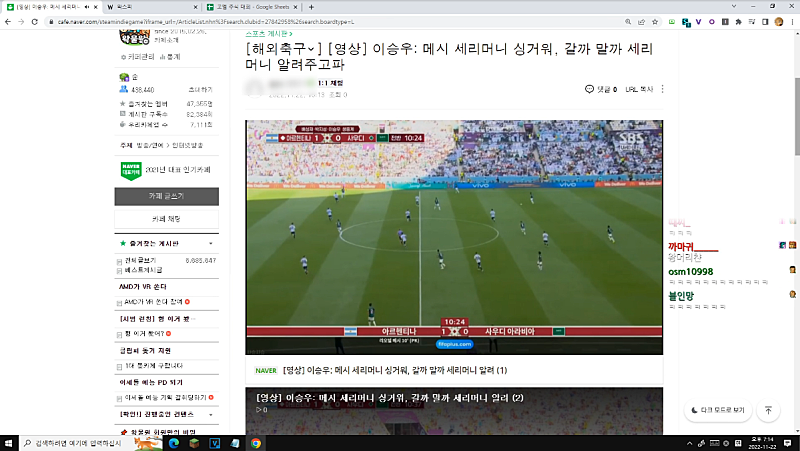Click the 1:1 채팅 link next to author
The width and height of the screenshot is (800, 451).
coord(331,83)
